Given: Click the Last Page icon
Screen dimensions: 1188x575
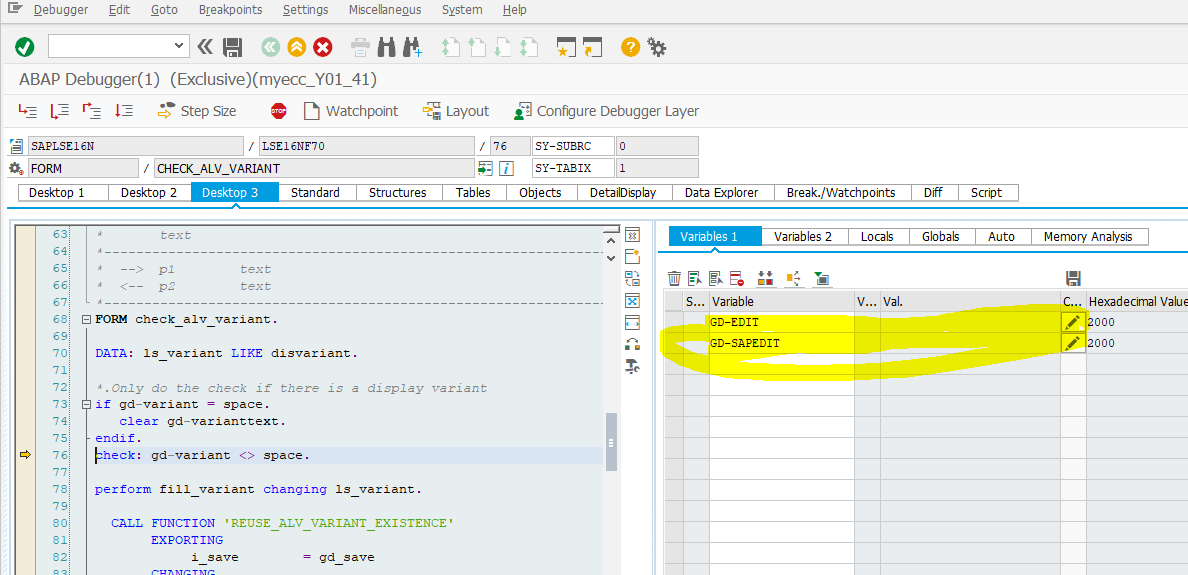Looking at the screenshot, I should tap(528, 47).
